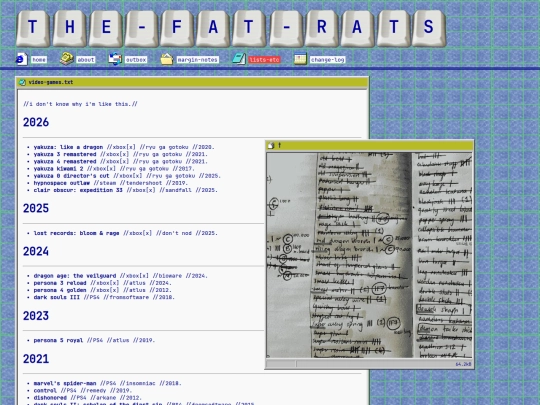Open the margin-notes link

198,60
